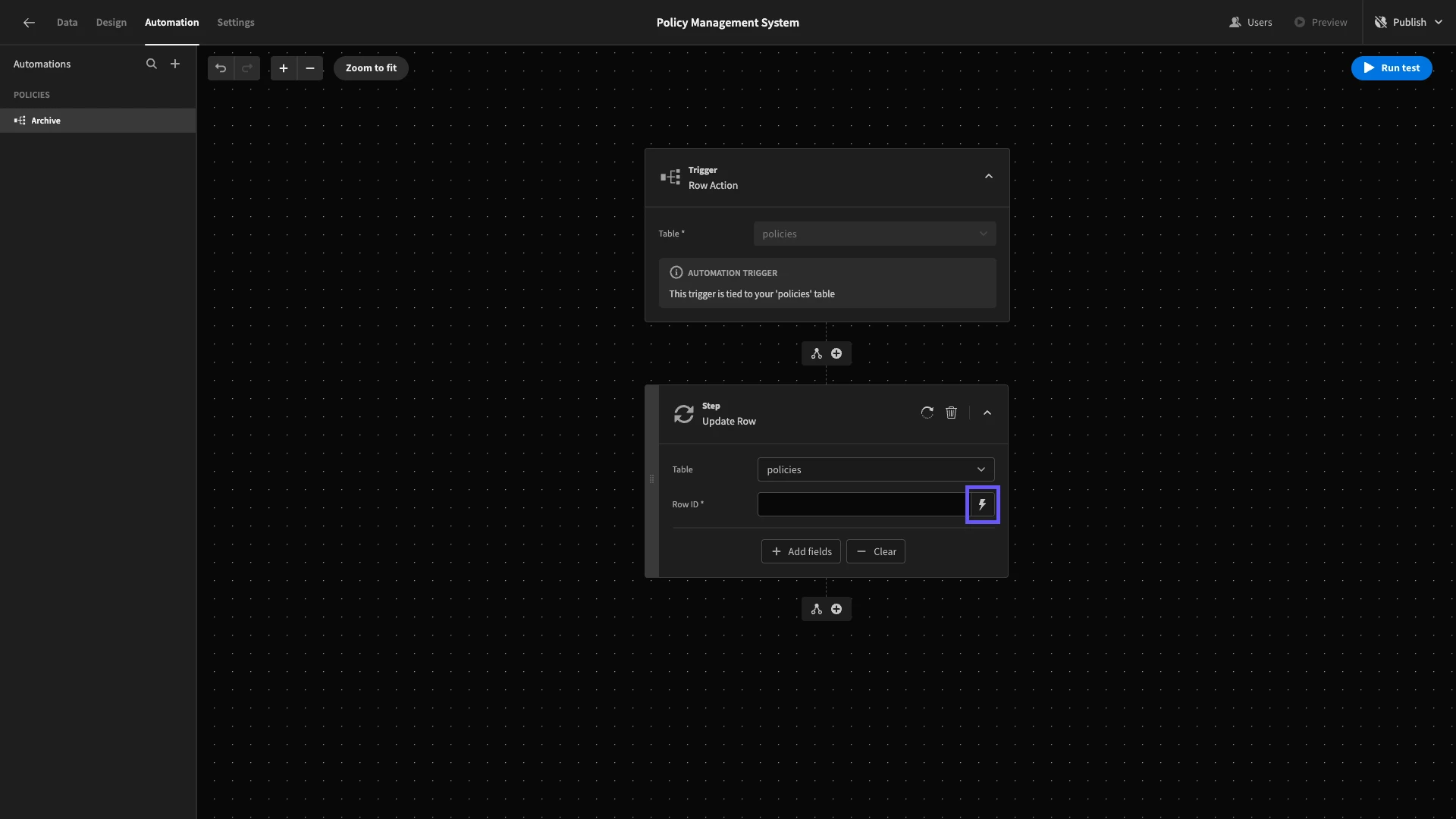The image size is (1456, 819).
Task: Open the Design tab
Action: click(x=111, y=23)
